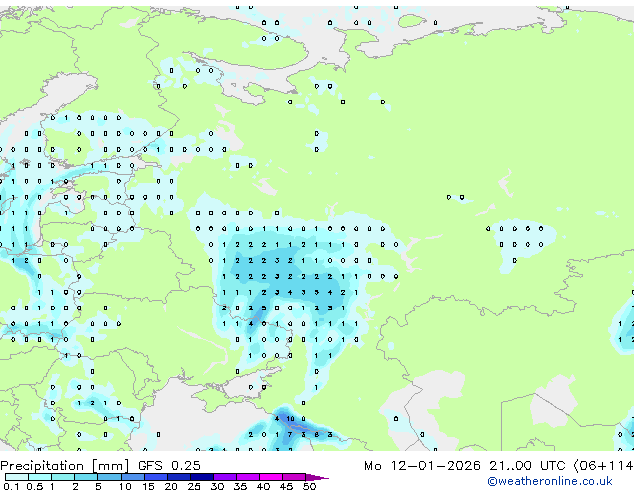
Task: Pick the 5 to 10 mm legend swatch
Action: click(109, 477)
